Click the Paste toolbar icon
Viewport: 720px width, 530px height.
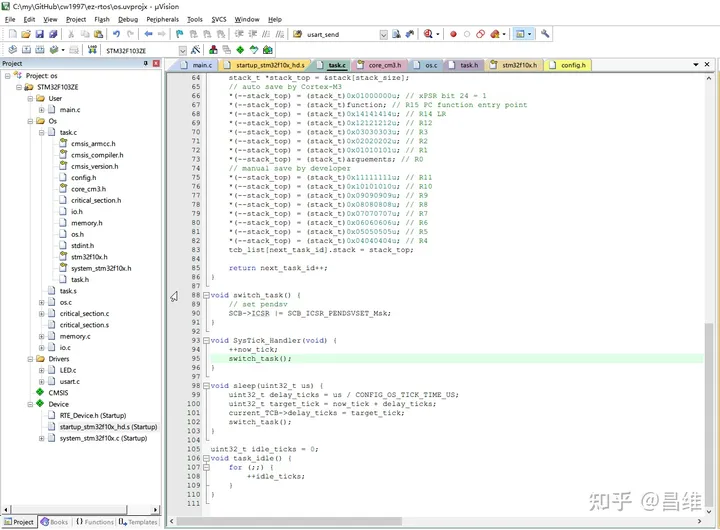(x=98, y=34)
